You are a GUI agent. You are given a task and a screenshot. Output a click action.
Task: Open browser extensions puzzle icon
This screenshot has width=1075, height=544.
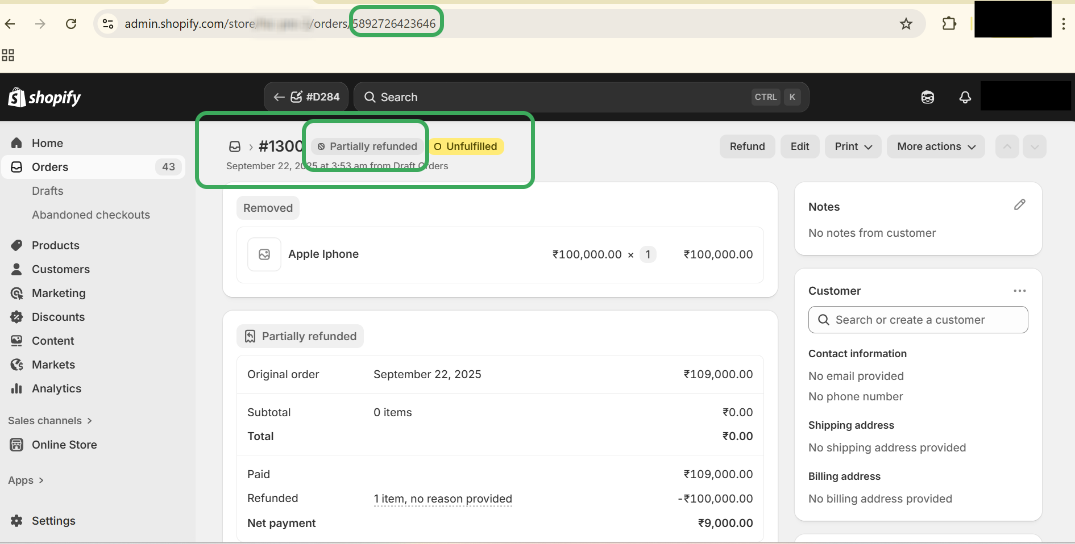[949, 24]
